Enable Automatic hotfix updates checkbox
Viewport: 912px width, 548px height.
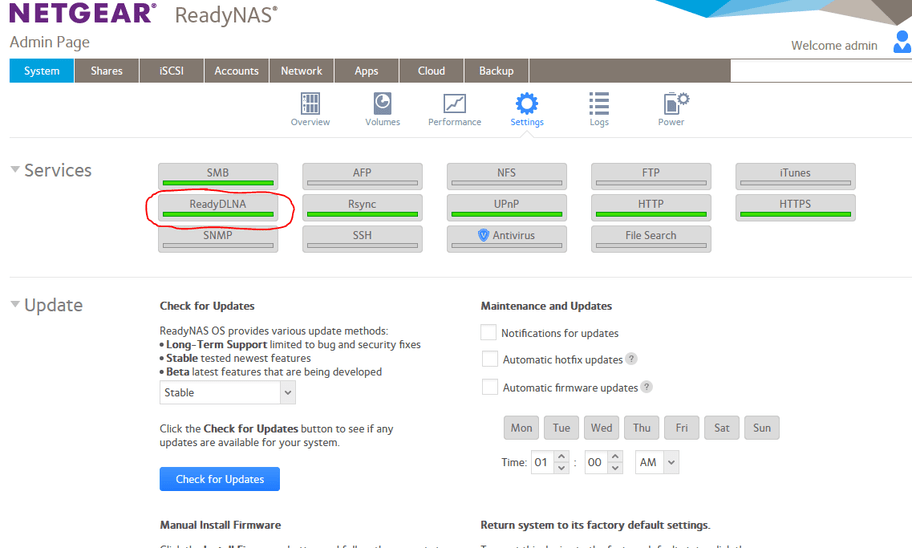tap(490, 359)
